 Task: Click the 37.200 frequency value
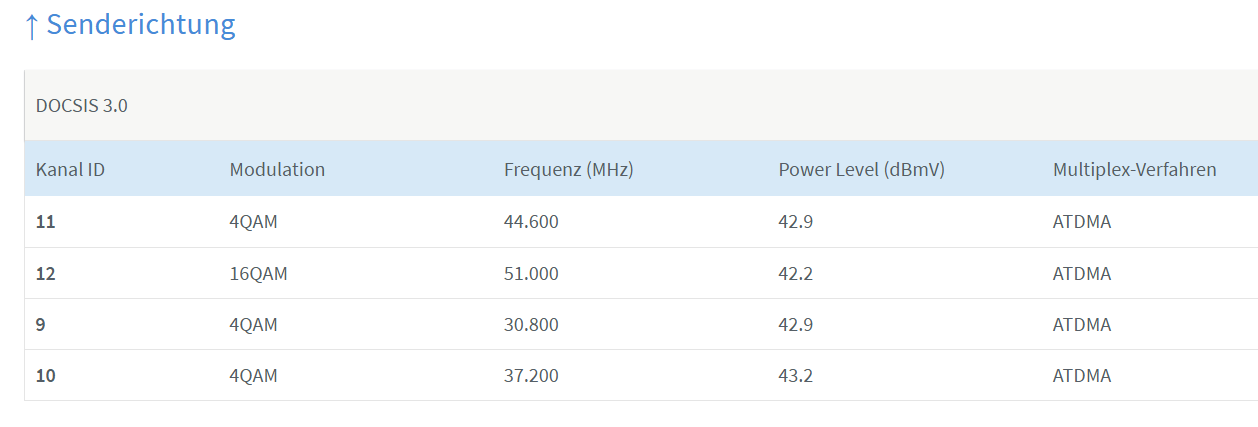531,376
